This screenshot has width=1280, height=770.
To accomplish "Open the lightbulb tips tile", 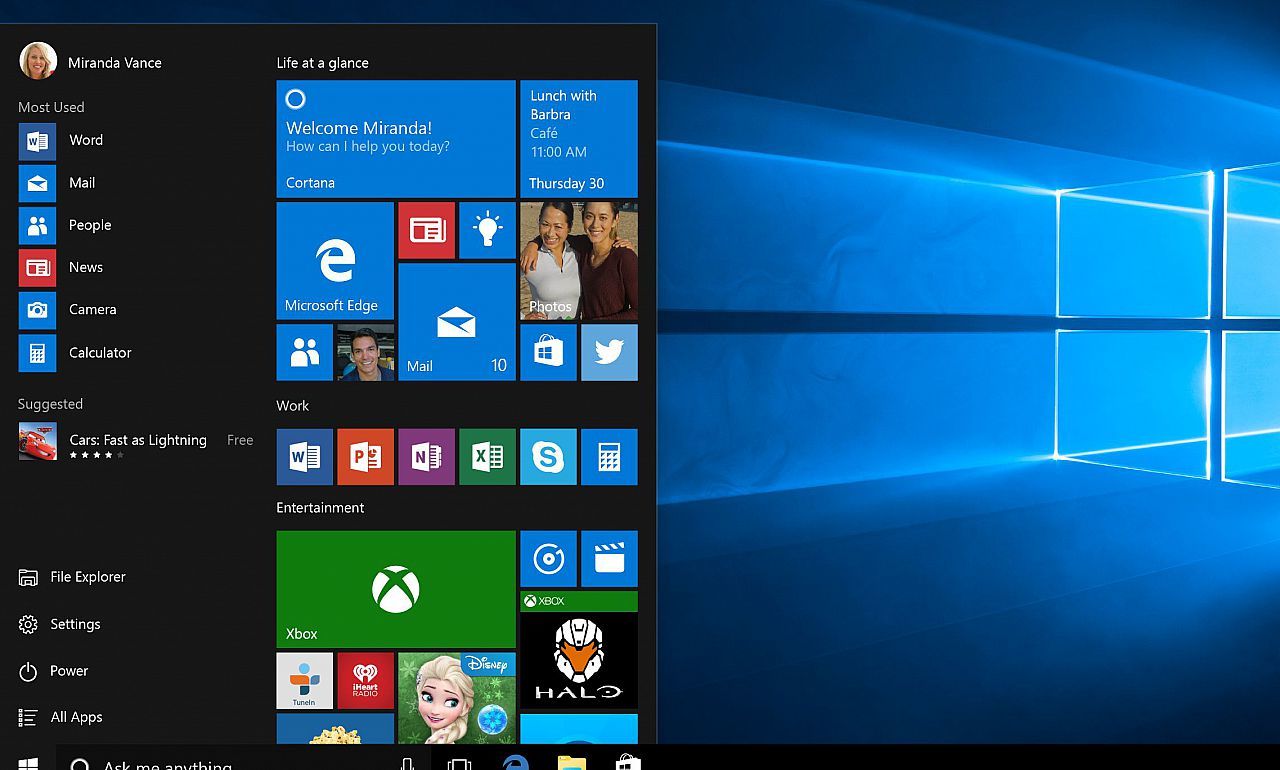I will (488, 230).
